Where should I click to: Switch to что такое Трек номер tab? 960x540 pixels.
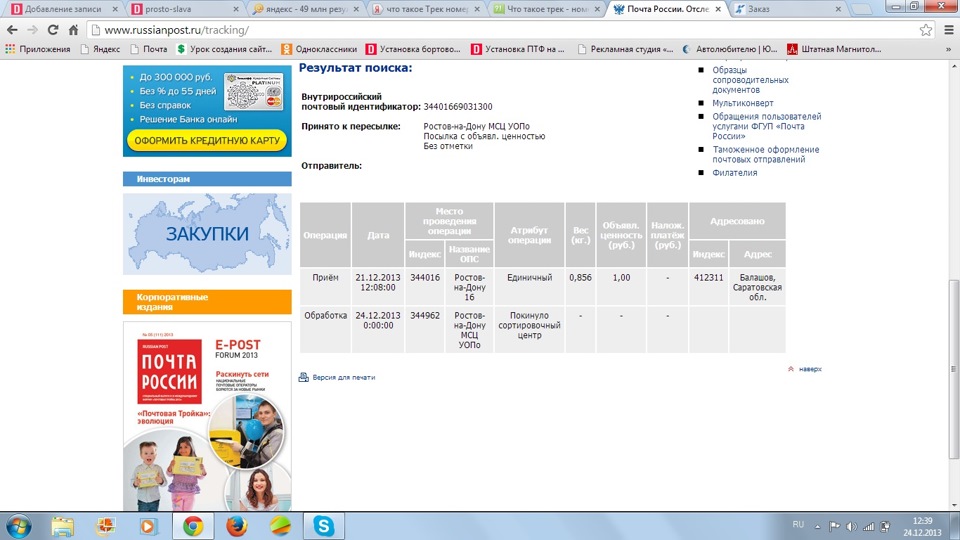(426, 9)
